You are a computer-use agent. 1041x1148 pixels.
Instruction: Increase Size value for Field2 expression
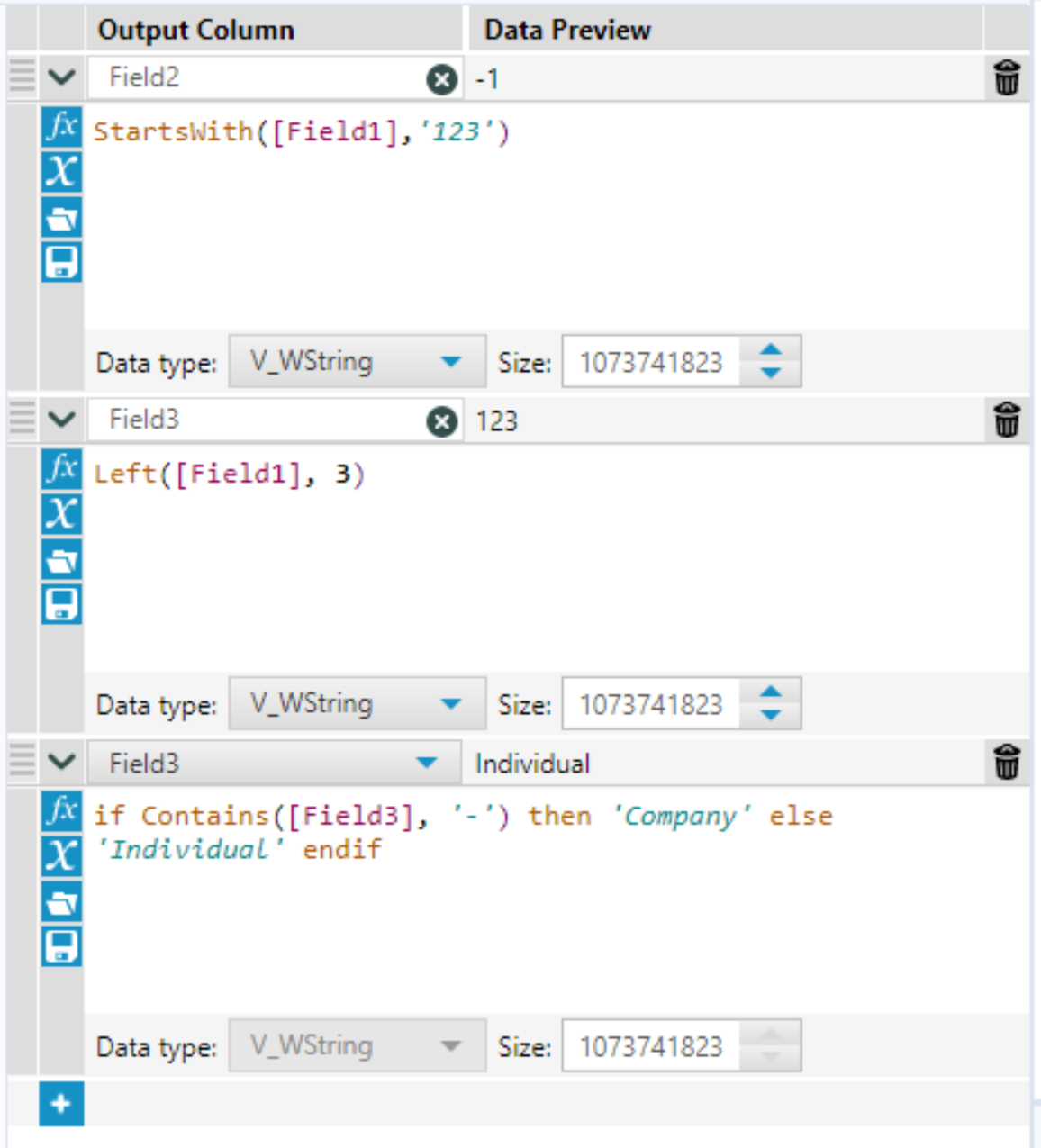pyautogui.click(x=771, y=350)
